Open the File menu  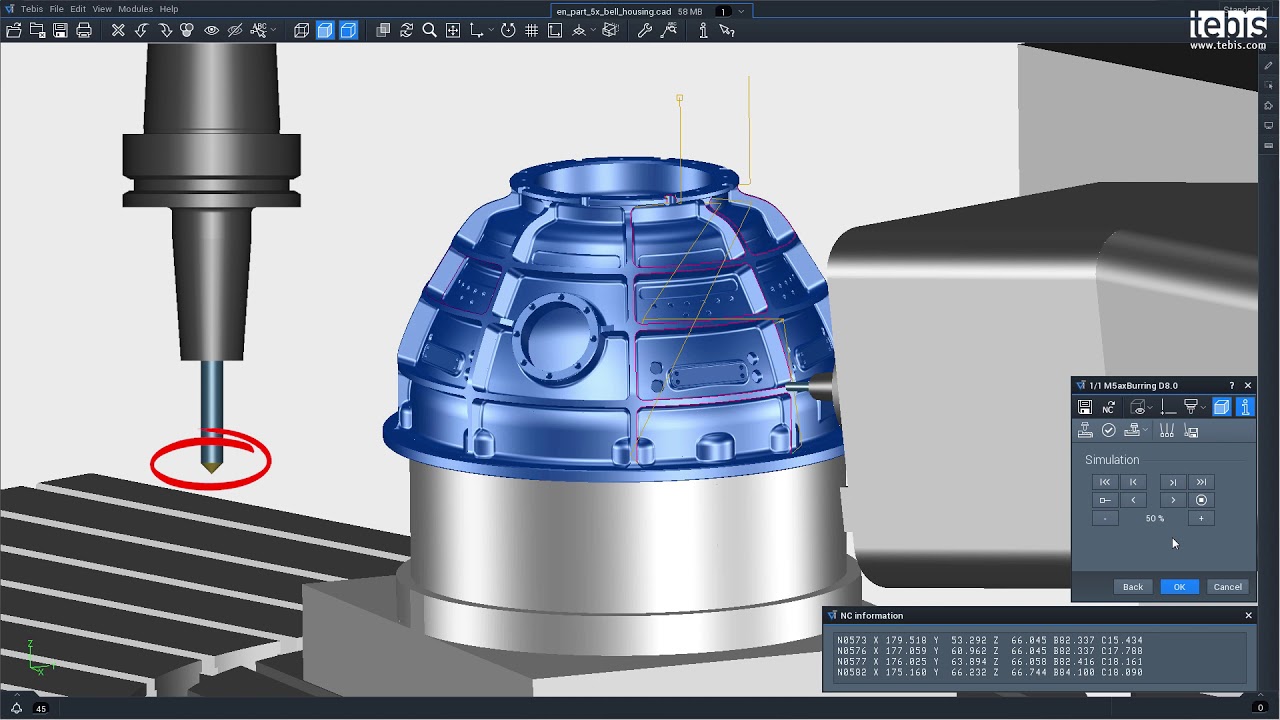[57, 9]
